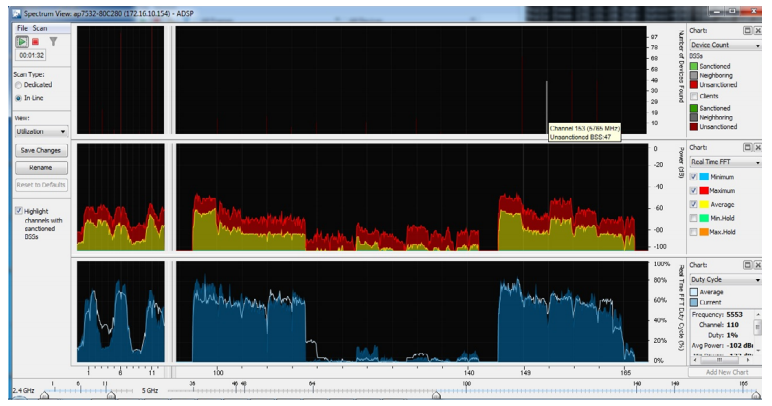Open the Utilization view dropdown
This screenshot has width=772, height=406.
click(41, 131)
